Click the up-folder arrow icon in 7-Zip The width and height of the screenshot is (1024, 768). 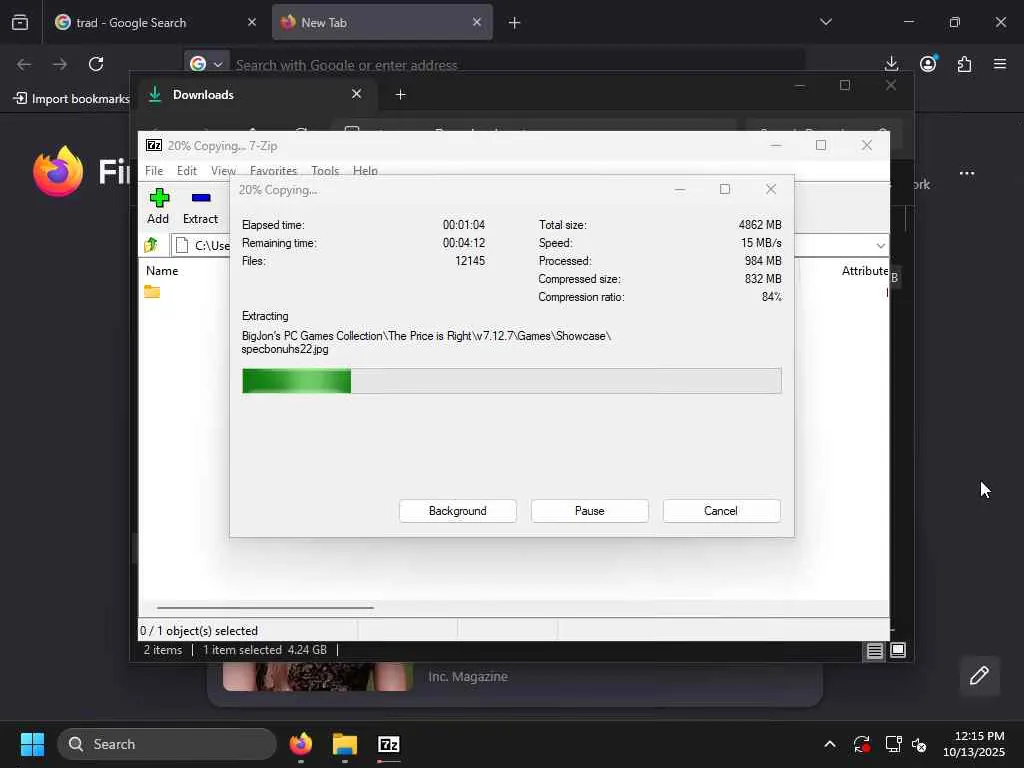(x=152, y=245)
